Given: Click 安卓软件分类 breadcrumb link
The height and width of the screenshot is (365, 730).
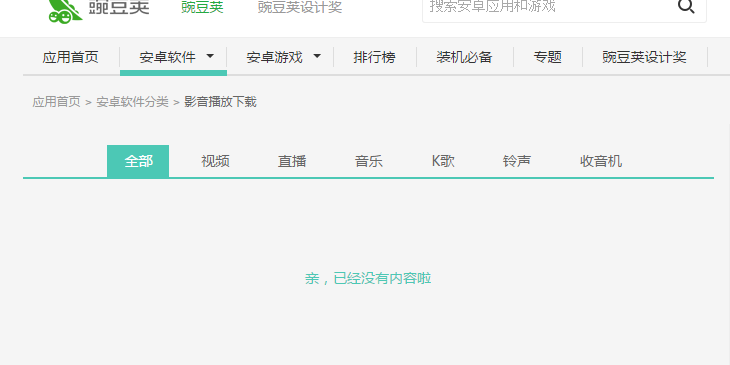Looking at the screenshot, I should click(132, 102).
